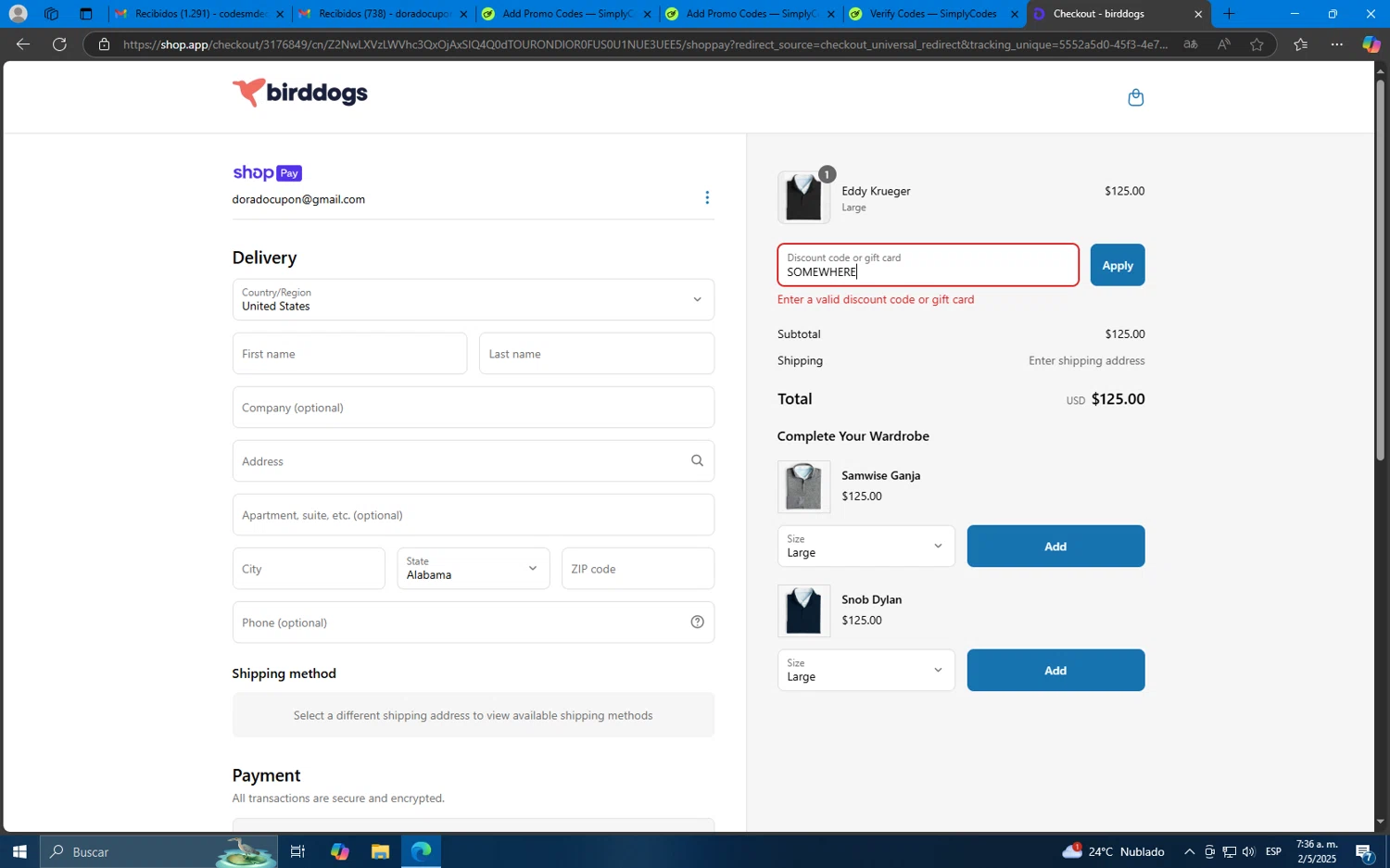The height and width of the screenshot is (868, 1390).
Task: Click the discount code input field
Action: [928, 265]
